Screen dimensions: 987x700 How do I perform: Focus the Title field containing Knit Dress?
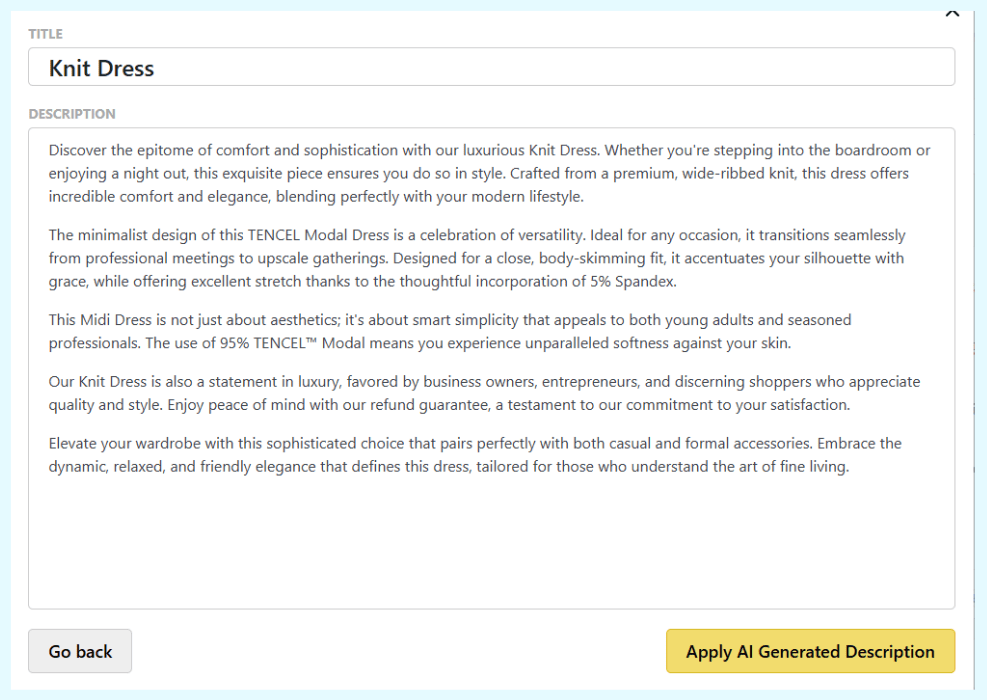[490, 68]
